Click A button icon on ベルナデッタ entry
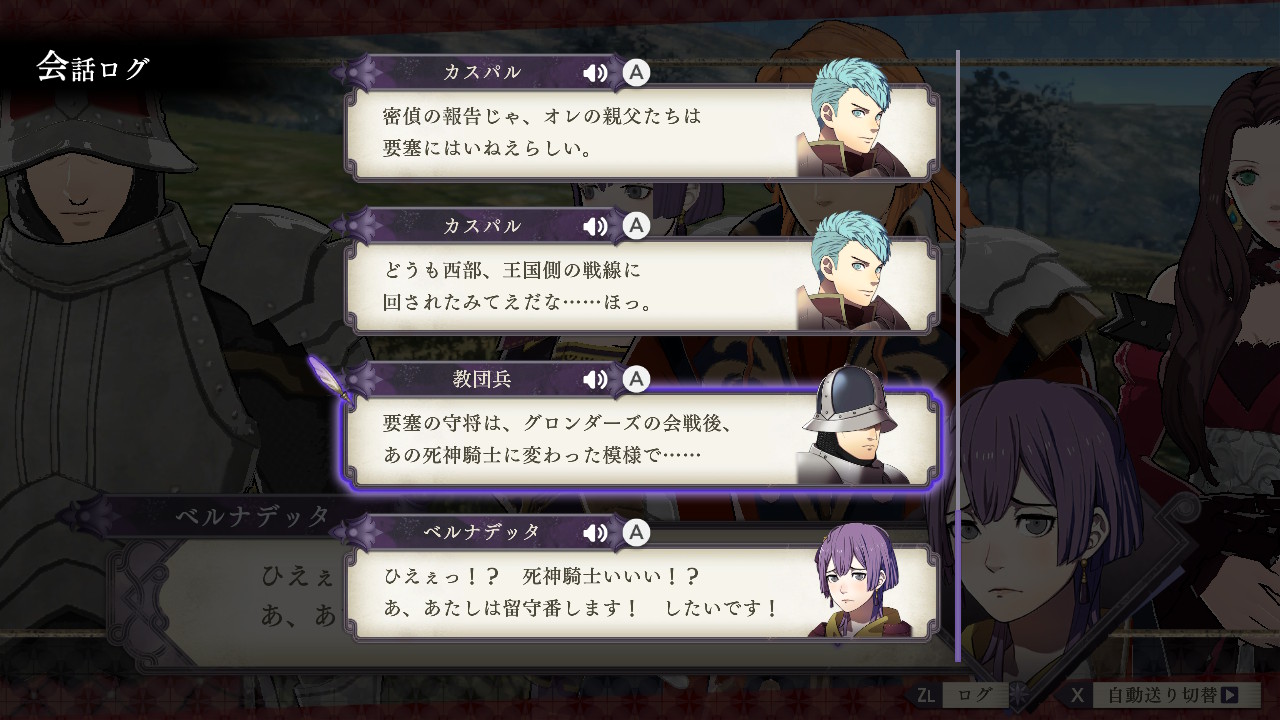This screenshot has height=720, width=1280. (636, 532)
